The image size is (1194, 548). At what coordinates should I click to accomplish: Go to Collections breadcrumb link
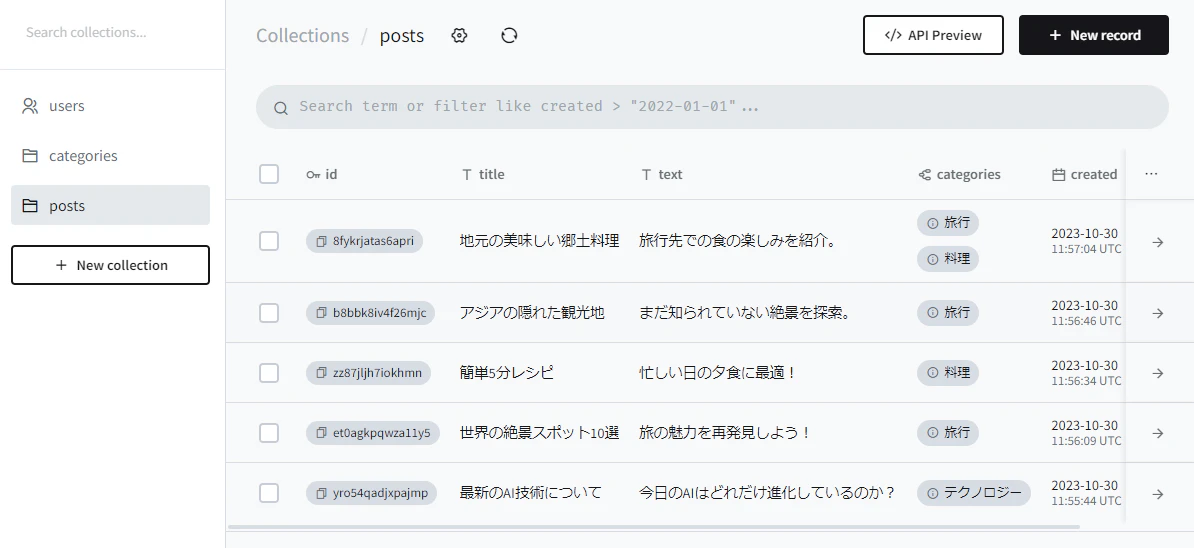[x=302, y=36]
